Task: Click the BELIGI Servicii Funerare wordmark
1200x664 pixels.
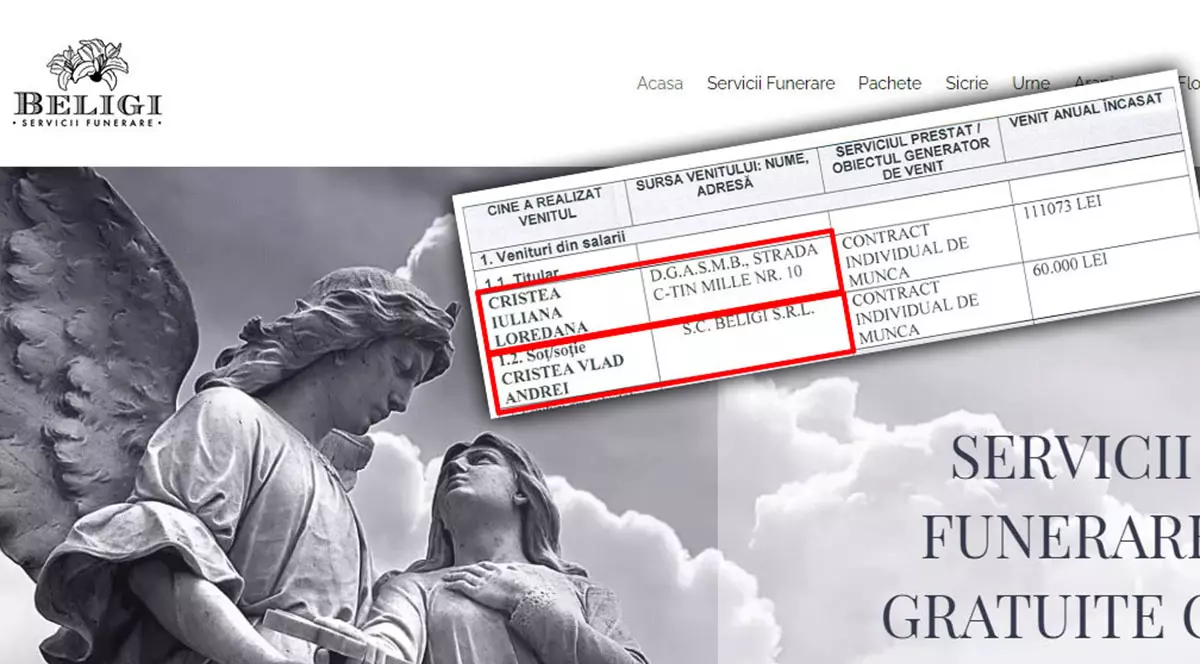Action: (x=88, y=108)
